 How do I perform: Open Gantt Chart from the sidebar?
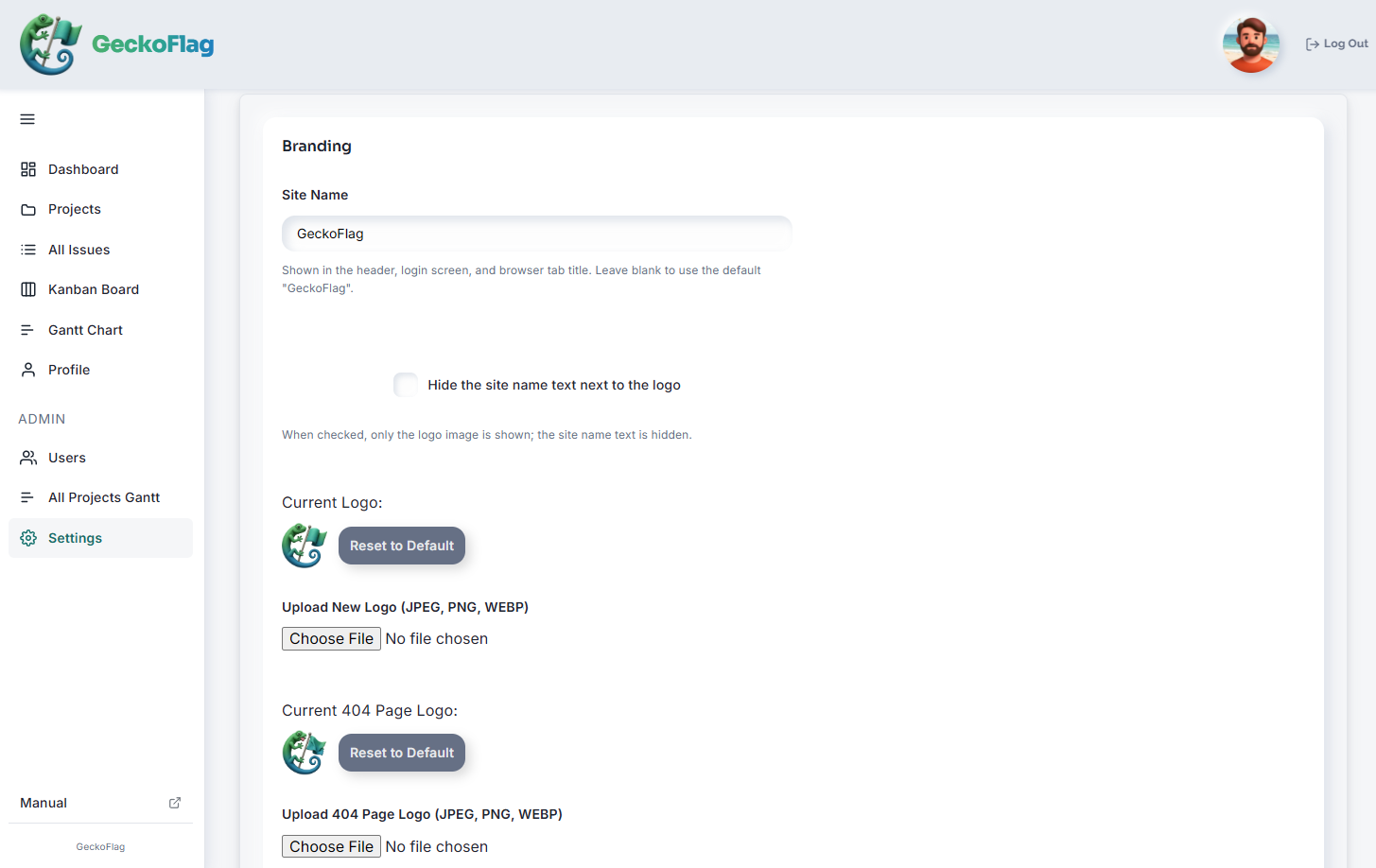100,330
